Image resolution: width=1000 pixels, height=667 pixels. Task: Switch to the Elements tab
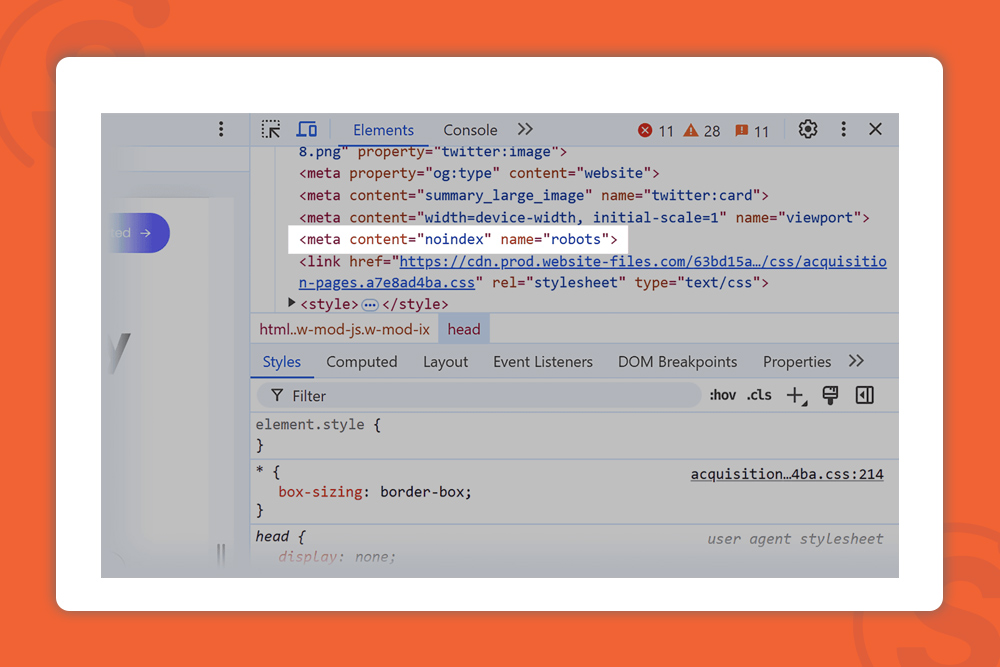tap(383, 130)
